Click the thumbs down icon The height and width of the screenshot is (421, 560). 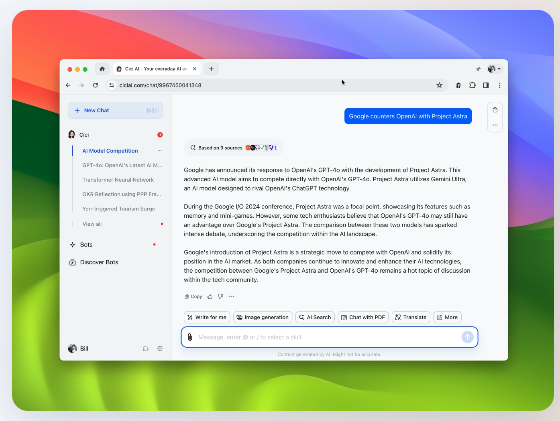[221, 296]
